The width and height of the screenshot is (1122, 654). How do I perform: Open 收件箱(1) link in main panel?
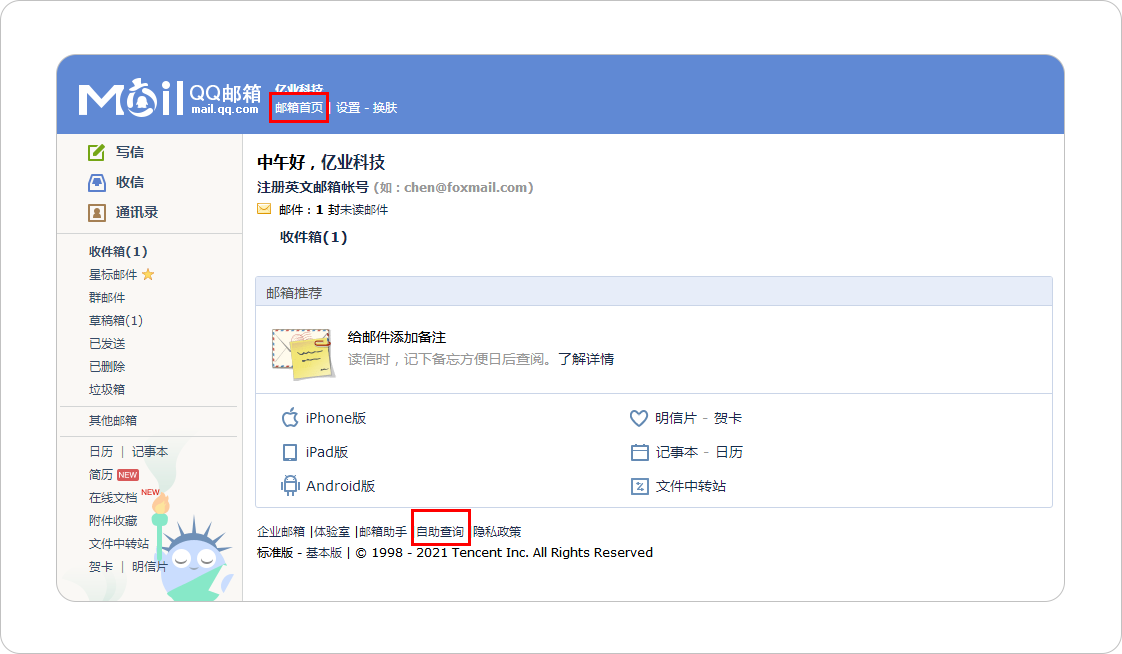click(x=313, y=237)
